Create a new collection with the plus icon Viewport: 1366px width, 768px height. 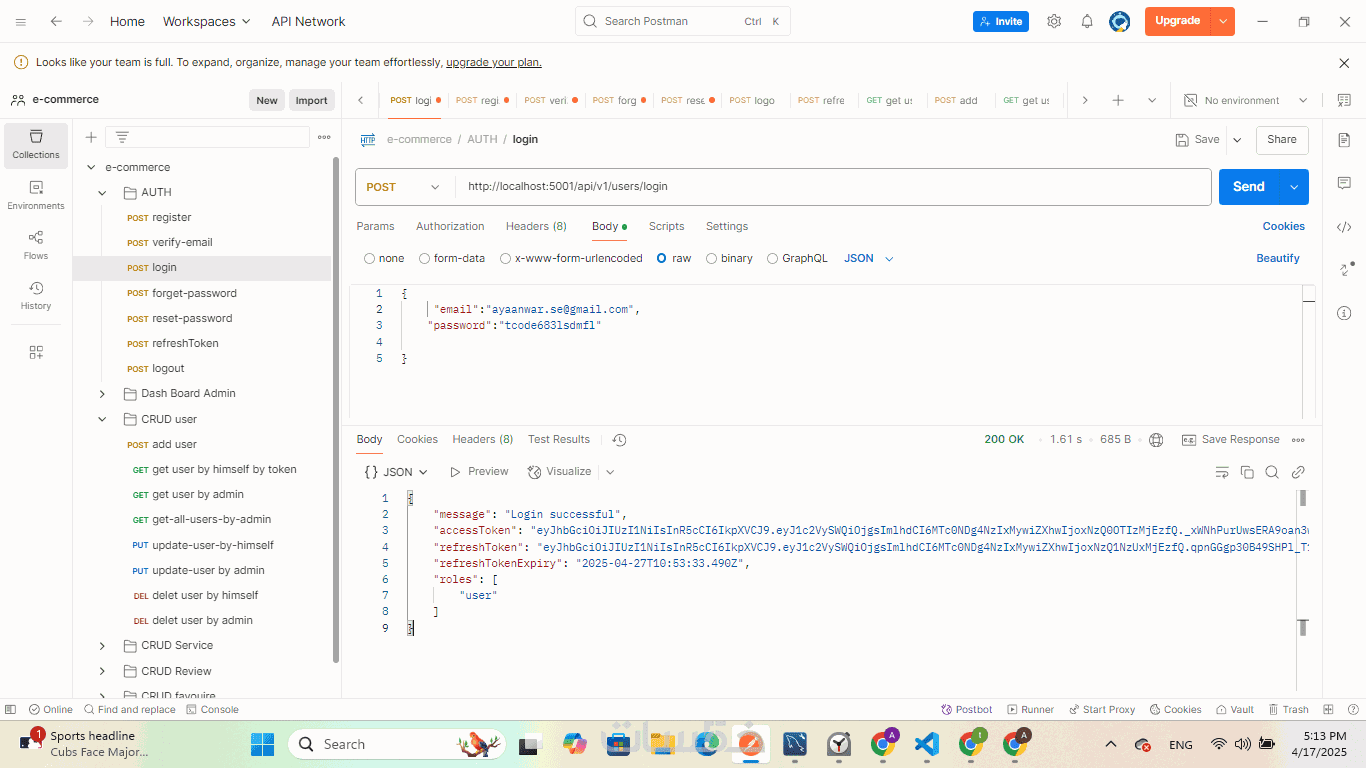coord(91,137)
